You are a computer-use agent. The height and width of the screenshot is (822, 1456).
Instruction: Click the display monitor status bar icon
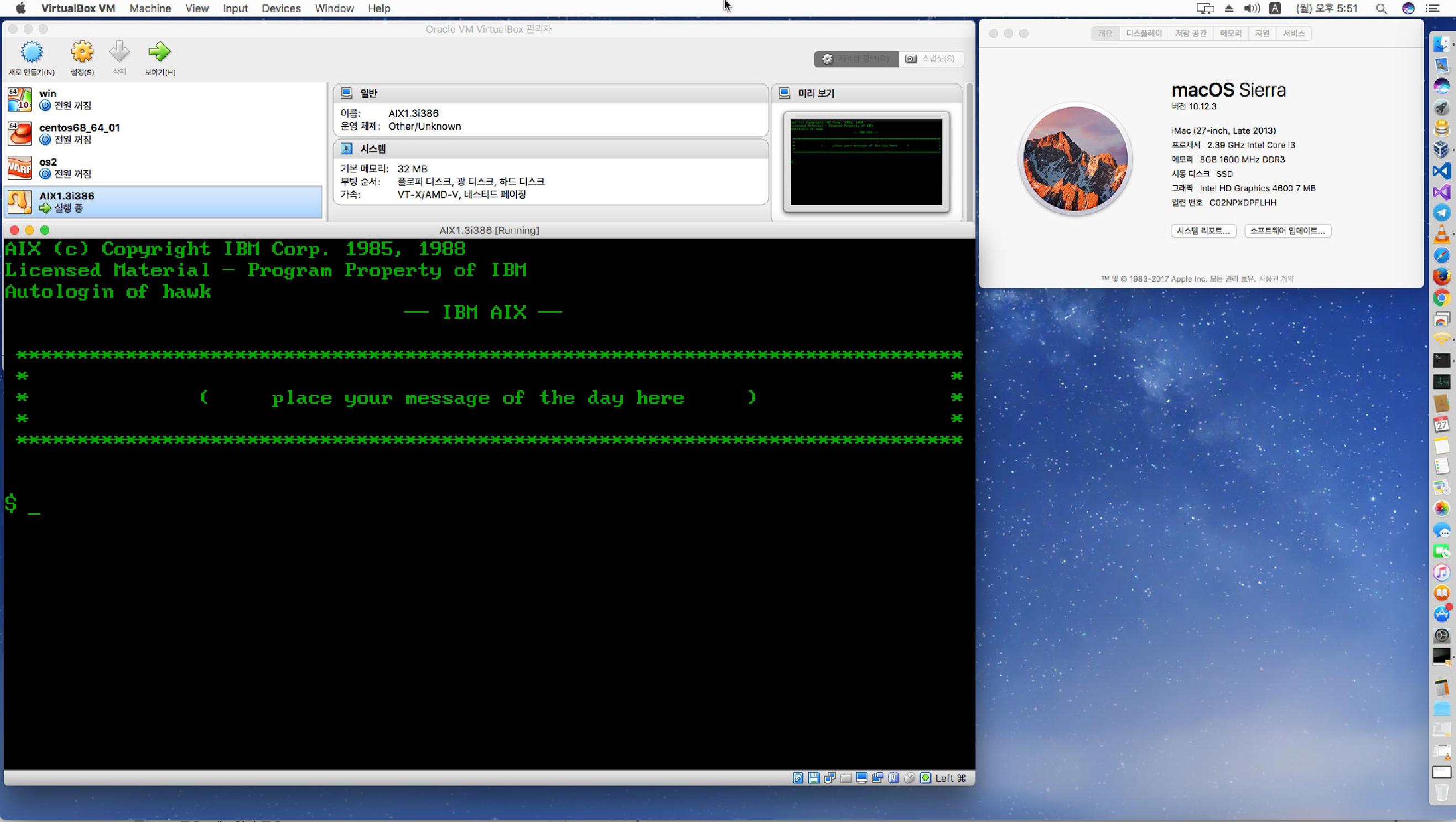pyautogui.click(x=862, y=778)
